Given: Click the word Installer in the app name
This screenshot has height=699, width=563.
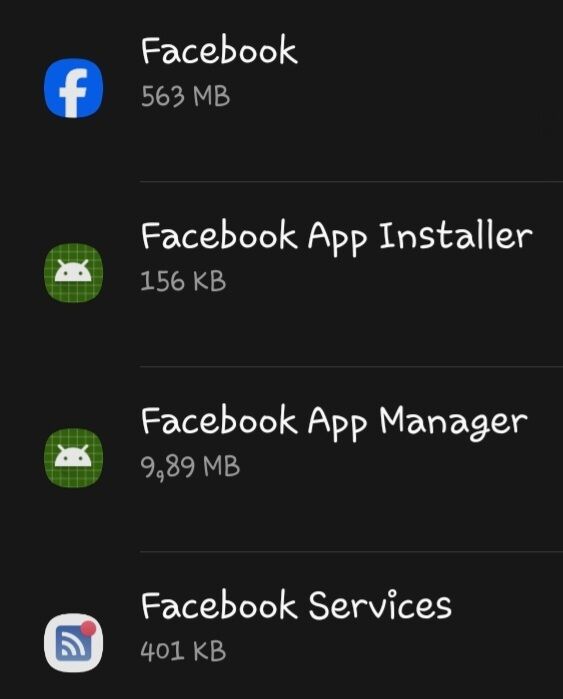Looking at the screenshot, I should point(456,235).
